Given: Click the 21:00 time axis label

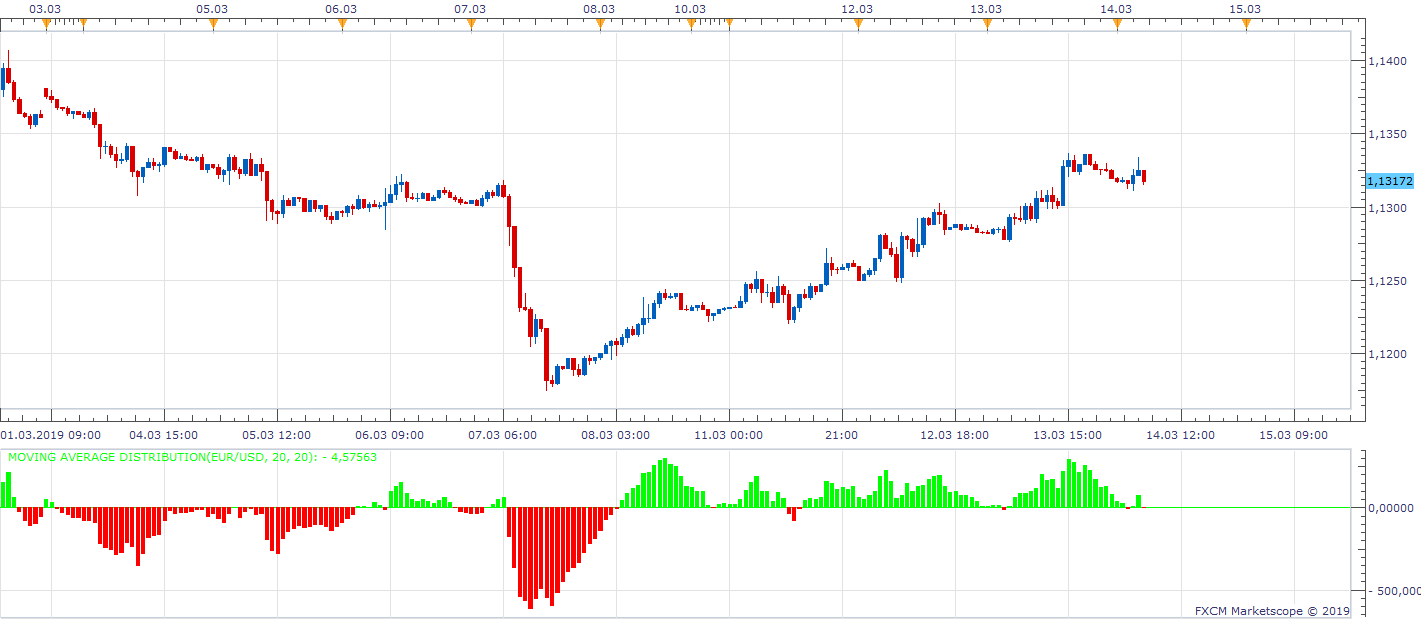Looking at the screenshot, I should pyautogui.click(x=842, y=435).
